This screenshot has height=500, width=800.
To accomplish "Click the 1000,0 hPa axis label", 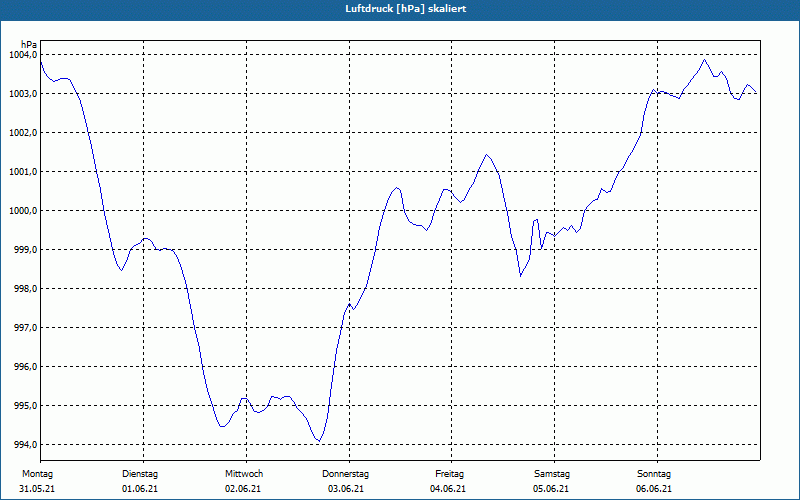I will pyautogui.click(x=24, y=211).
